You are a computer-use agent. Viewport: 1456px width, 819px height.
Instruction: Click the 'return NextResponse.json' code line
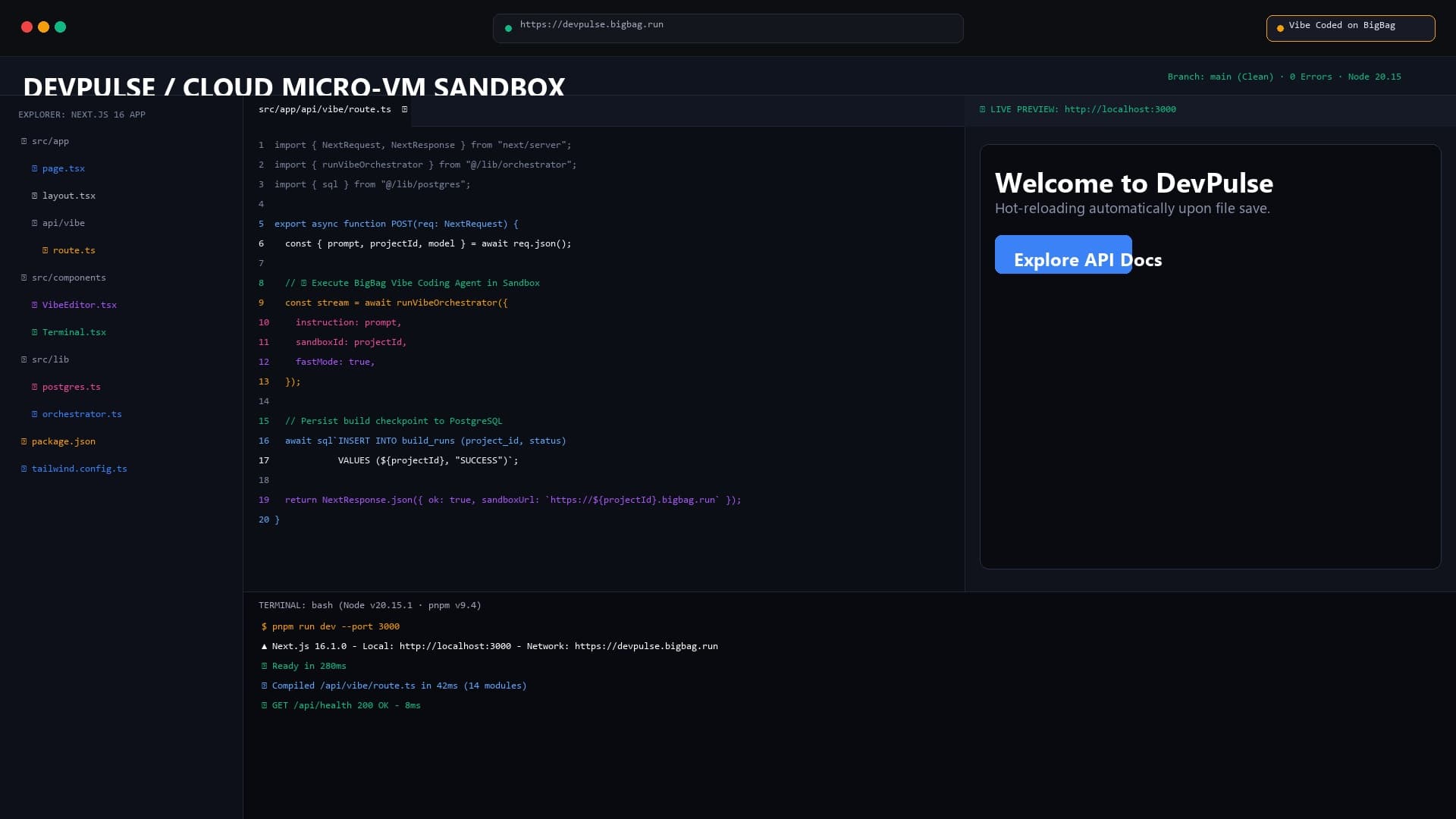point(513,500)
